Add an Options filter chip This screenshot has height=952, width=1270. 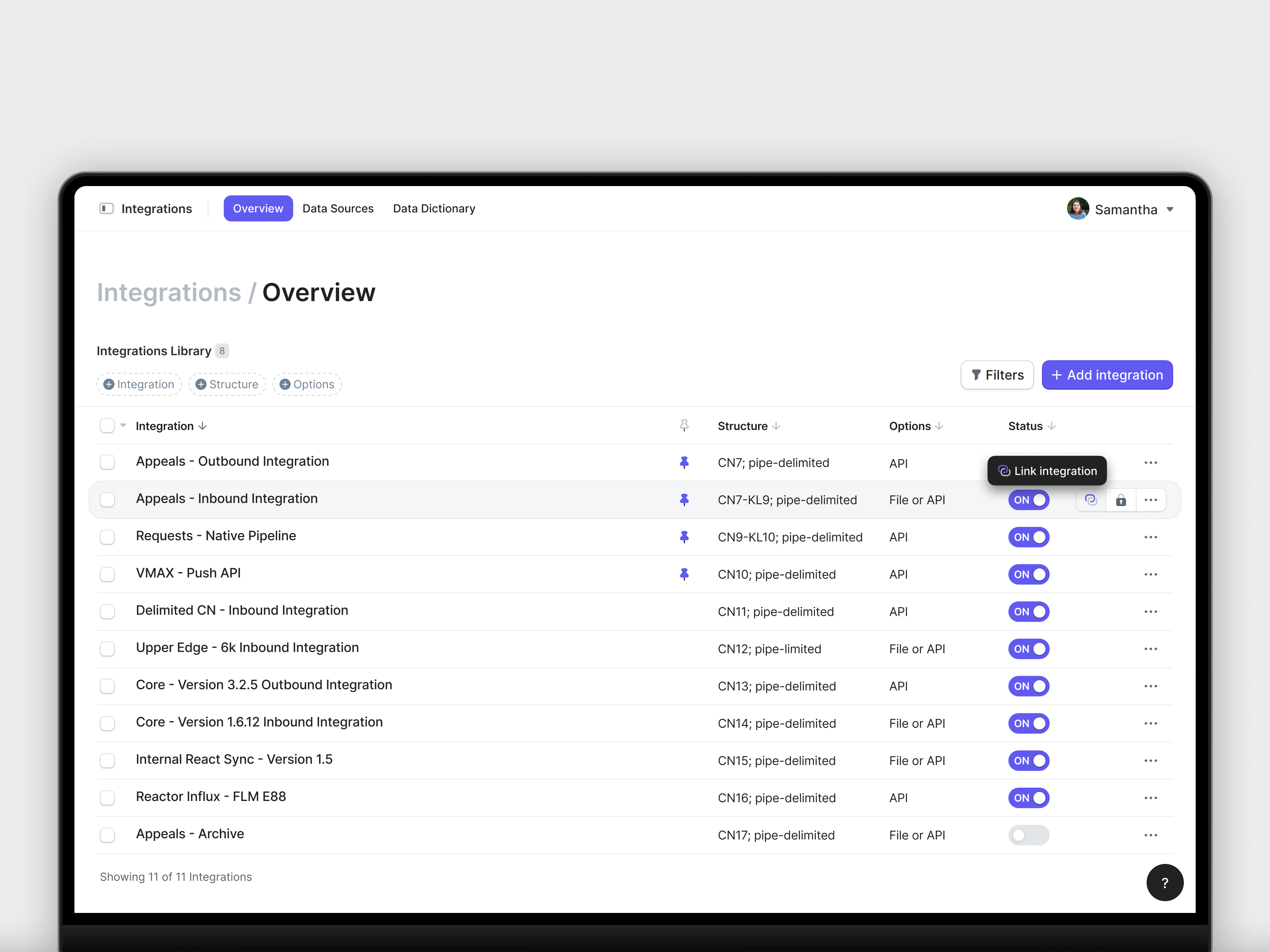coord(307,384)
